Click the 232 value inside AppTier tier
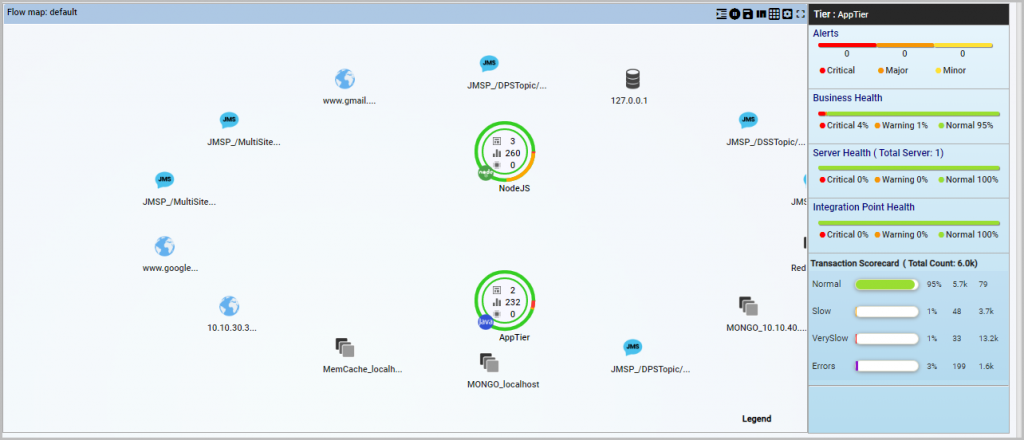 (x=513, y=302)
